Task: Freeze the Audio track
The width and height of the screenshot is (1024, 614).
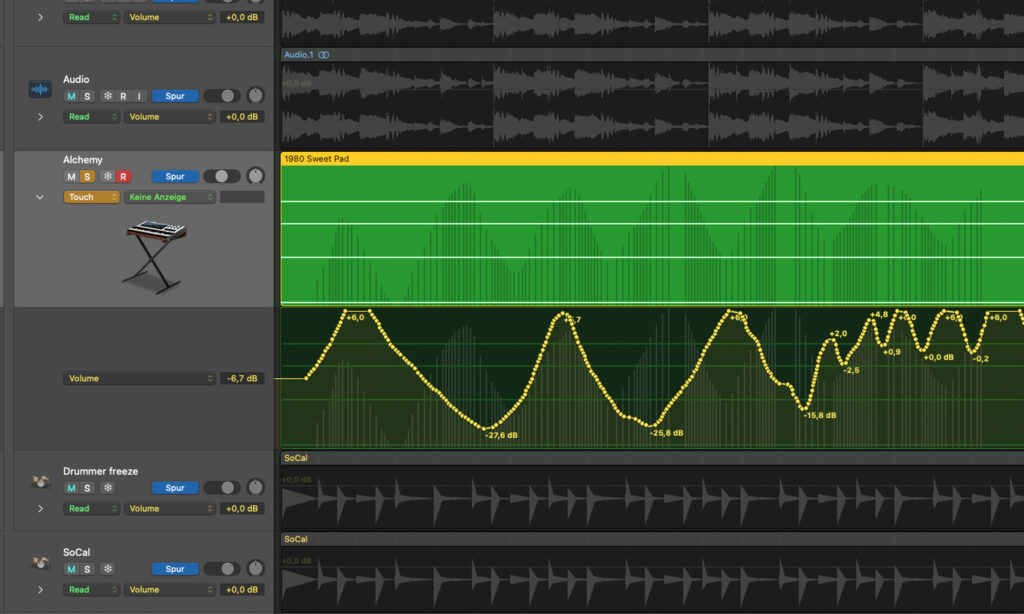Action: click(x=108, y=96)
